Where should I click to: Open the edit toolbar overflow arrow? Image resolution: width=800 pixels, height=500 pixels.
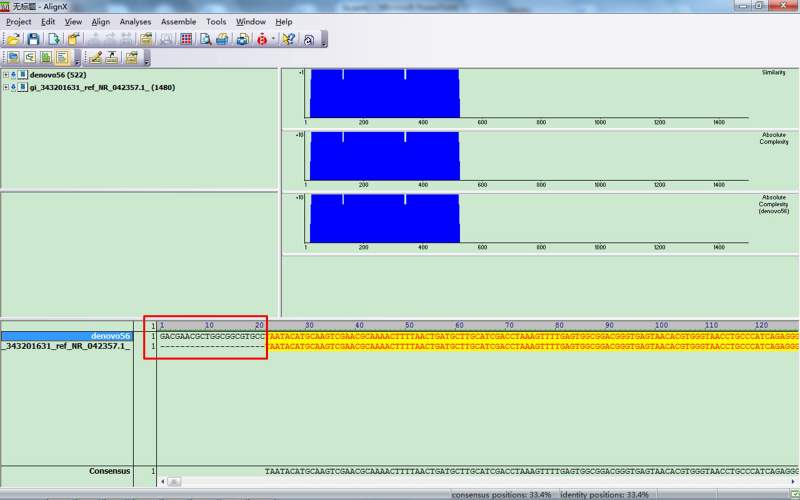point(147,58)
